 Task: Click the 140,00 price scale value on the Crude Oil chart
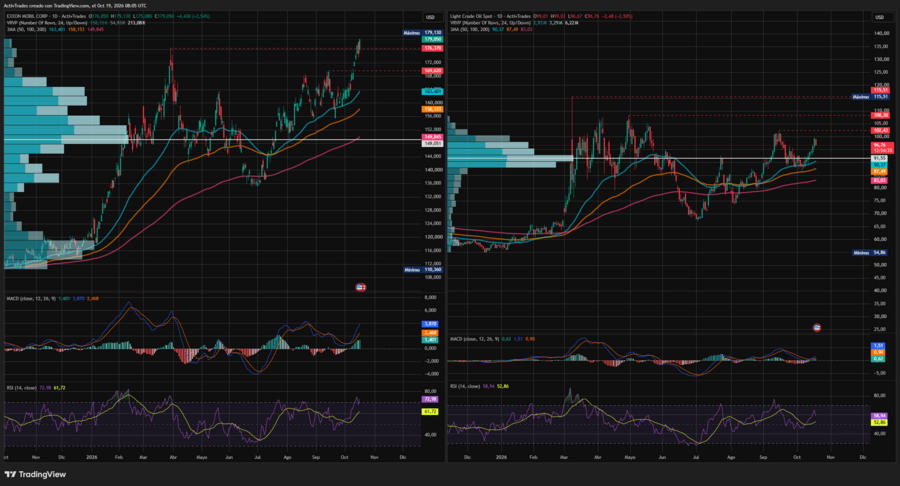point(882,33)
